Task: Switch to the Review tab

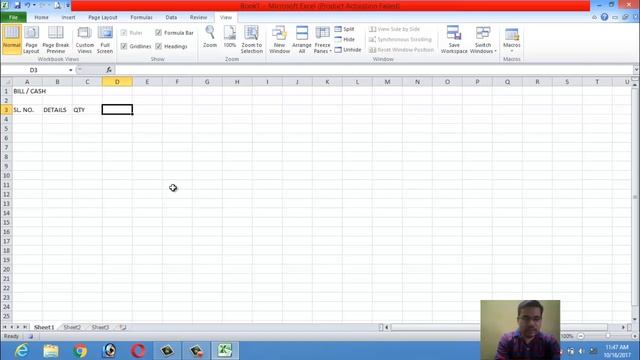Action: point(198,18)
